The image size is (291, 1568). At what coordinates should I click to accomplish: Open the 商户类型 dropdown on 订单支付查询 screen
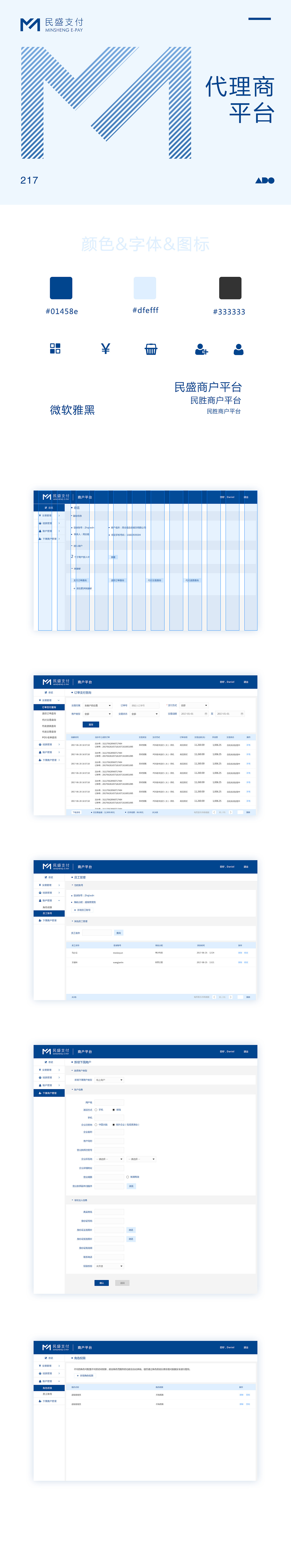(97, 713)
